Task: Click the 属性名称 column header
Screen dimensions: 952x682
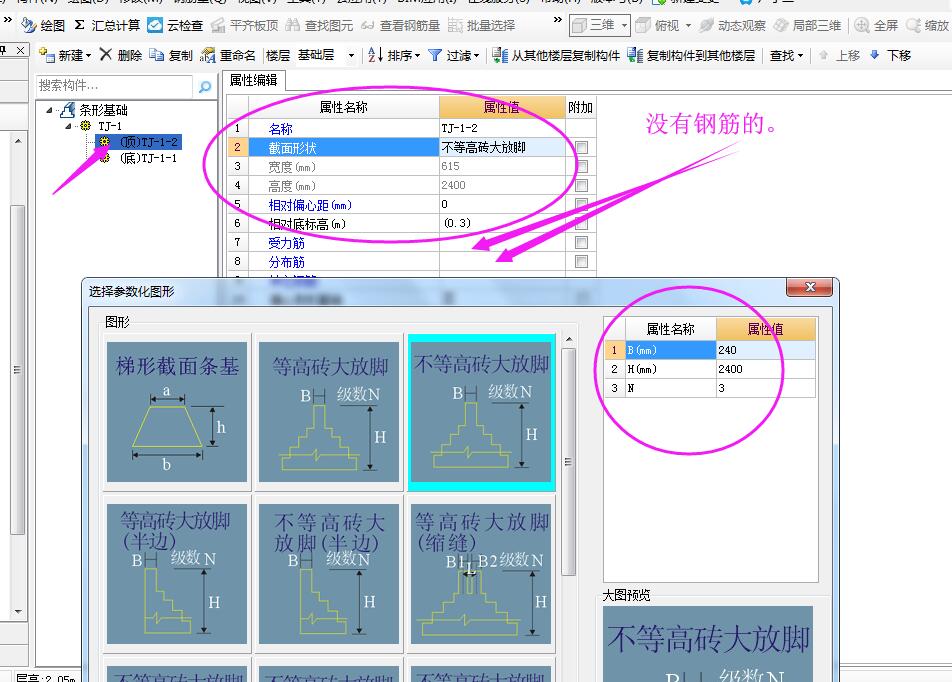Action: point(344,107)
